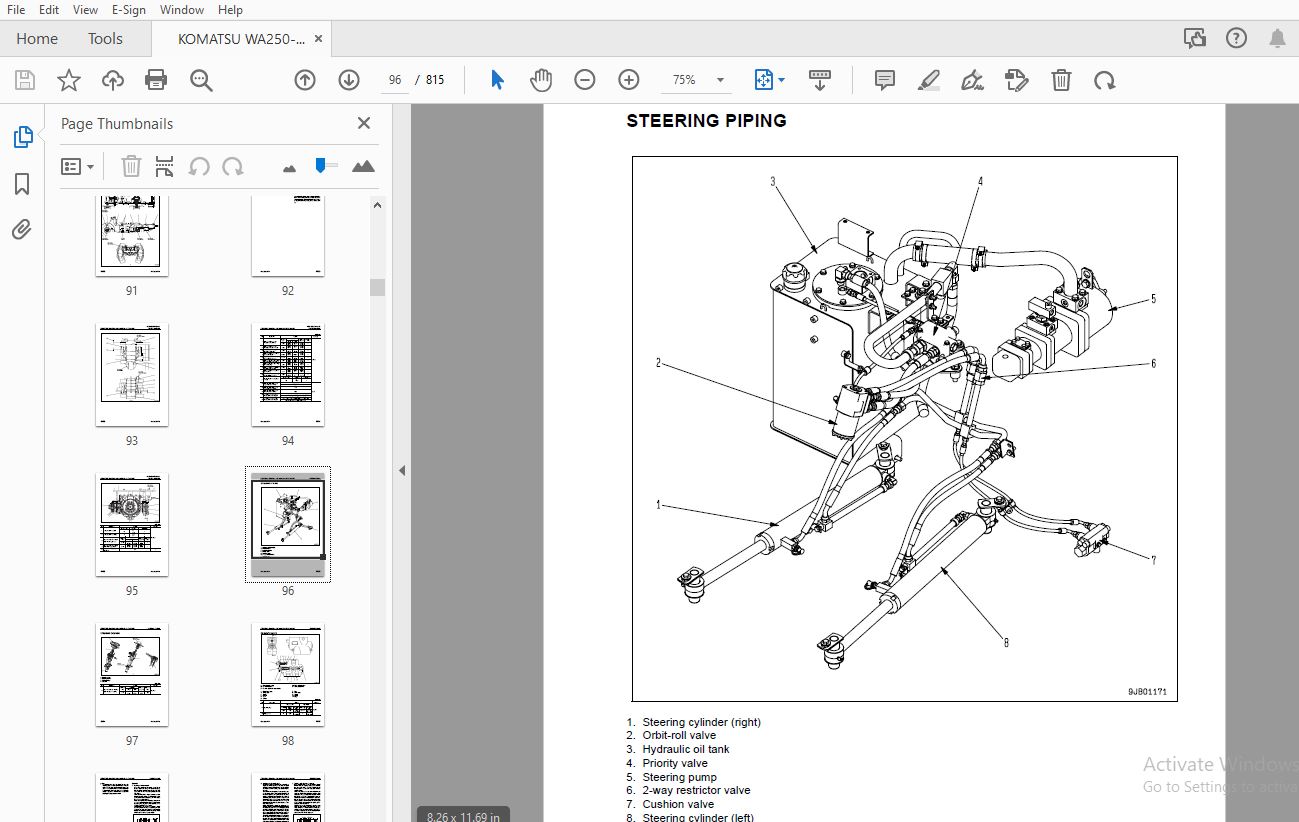1299x822 pixels.
Task: Open find text magnifier in toolbar
Action: tap(202, 80)
